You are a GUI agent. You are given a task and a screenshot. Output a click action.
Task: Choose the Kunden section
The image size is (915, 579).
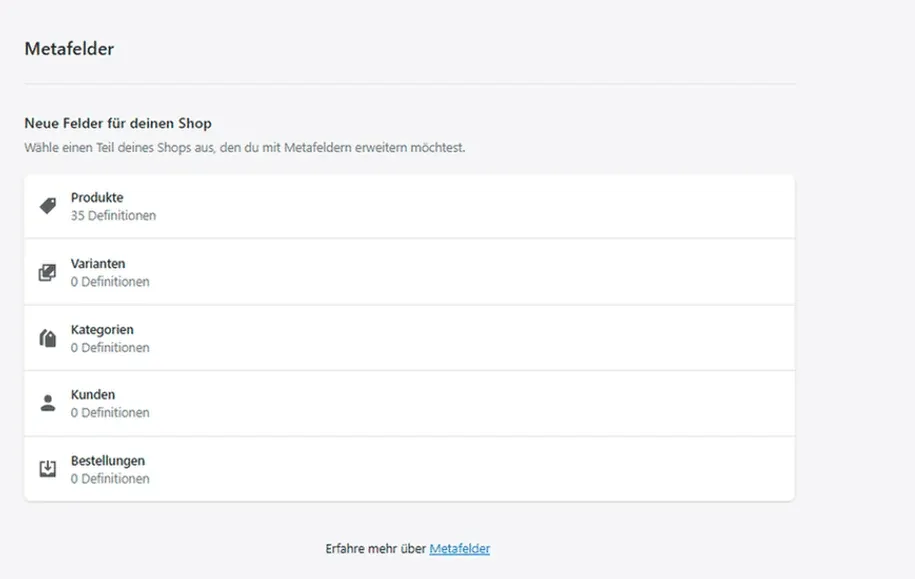(x=93, y=395)
